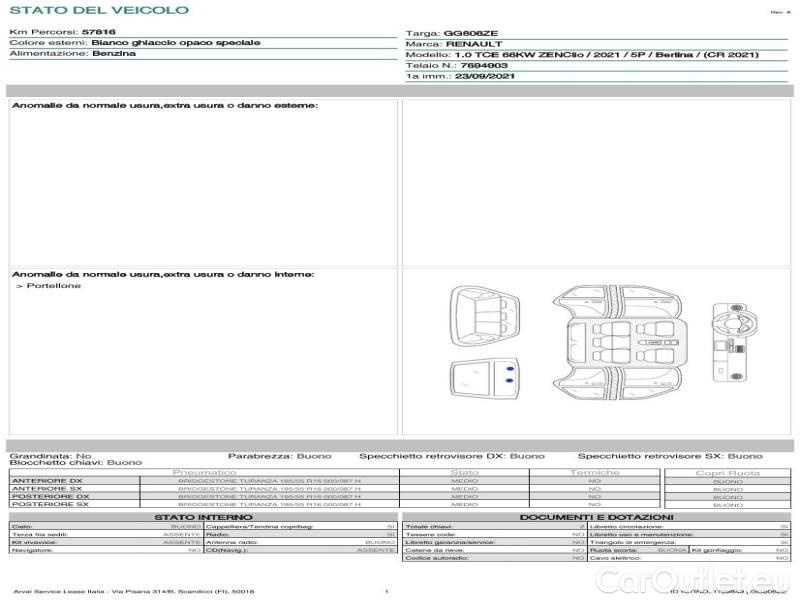The width and height of the screenshot is (800, 600).
Task: Click Arval Service Lease Italia footer address
Action: click(x=134, y=591)
